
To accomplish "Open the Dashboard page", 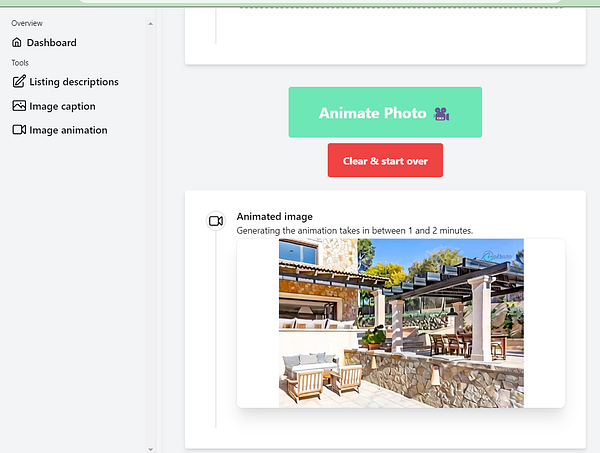I will coord(44,42).
